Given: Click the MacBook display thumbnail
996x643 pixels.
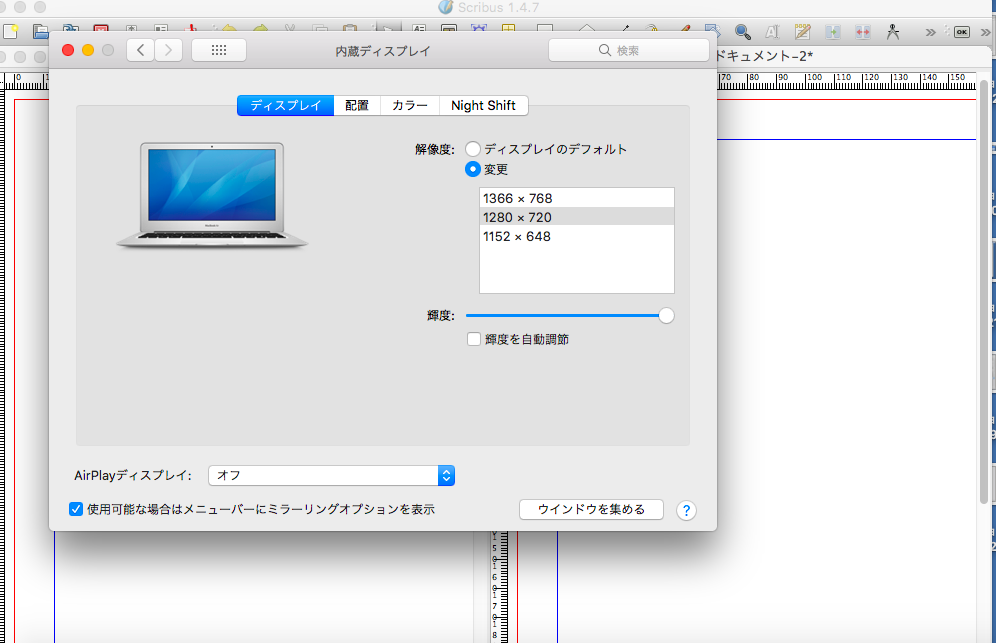Looking at the screenshot, I should click(212, 195).
